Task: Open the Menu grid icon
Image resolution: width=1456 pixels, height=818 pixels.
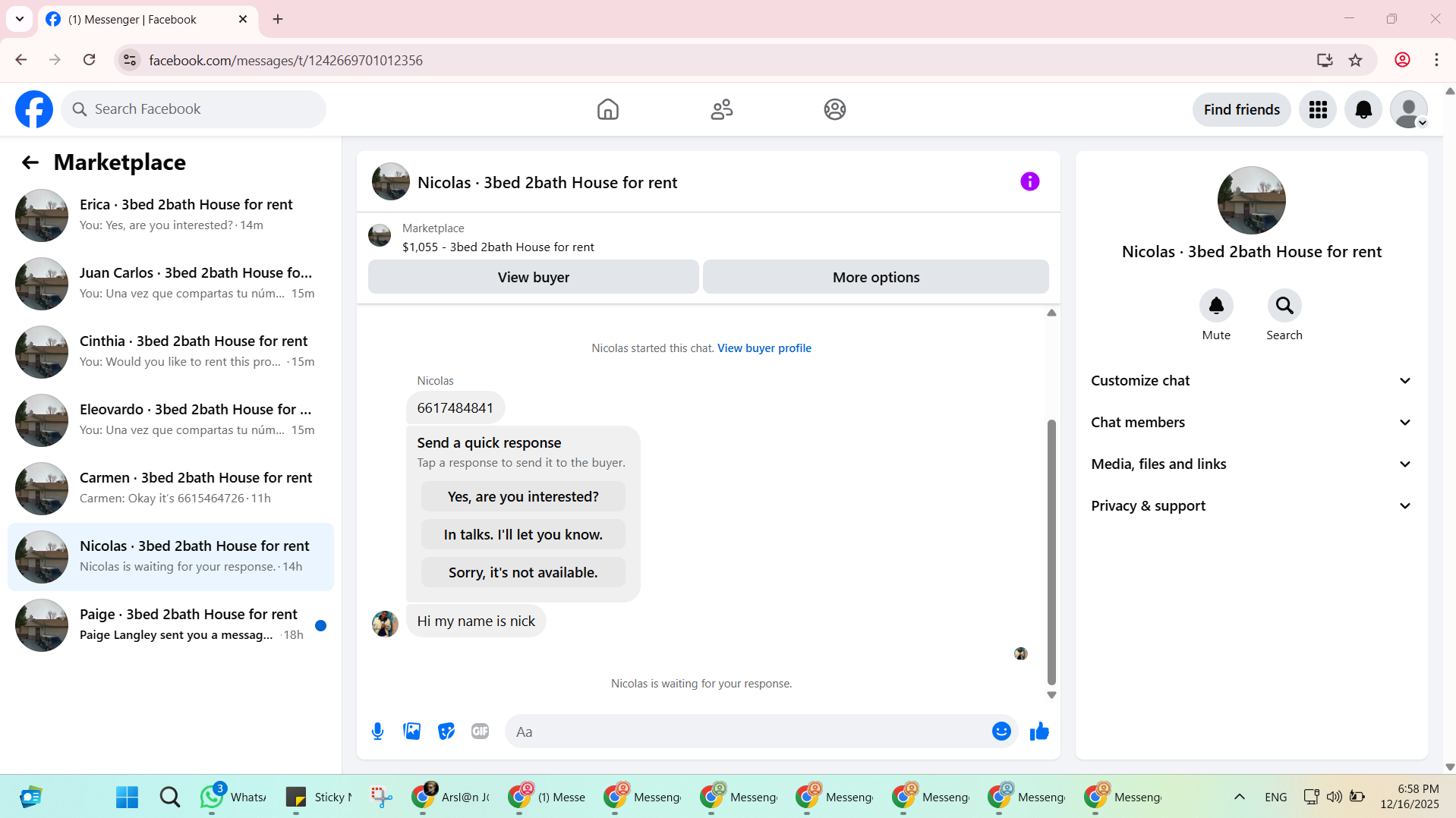Action: click(x=1318, y=109)
